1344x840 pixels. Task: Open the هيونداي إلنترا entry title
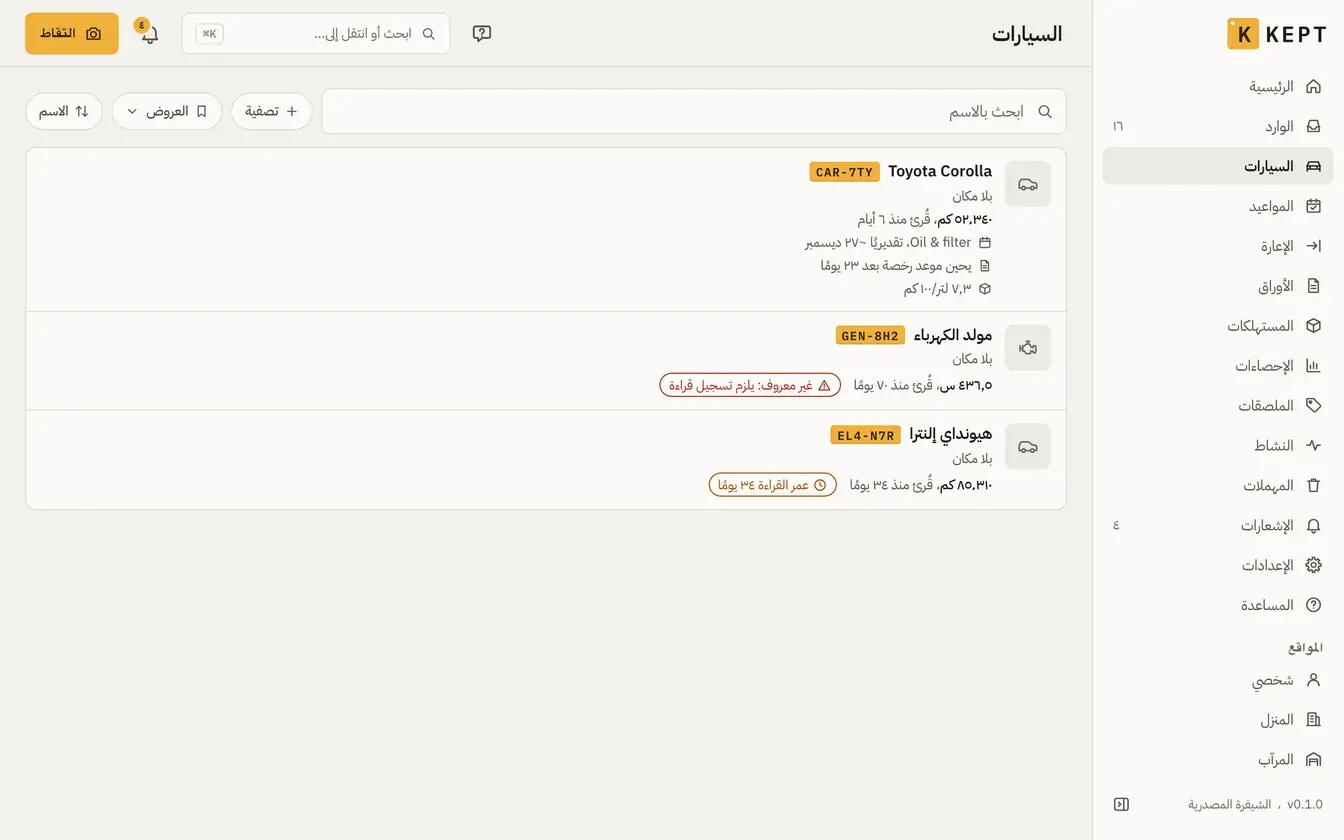point(951,434)
